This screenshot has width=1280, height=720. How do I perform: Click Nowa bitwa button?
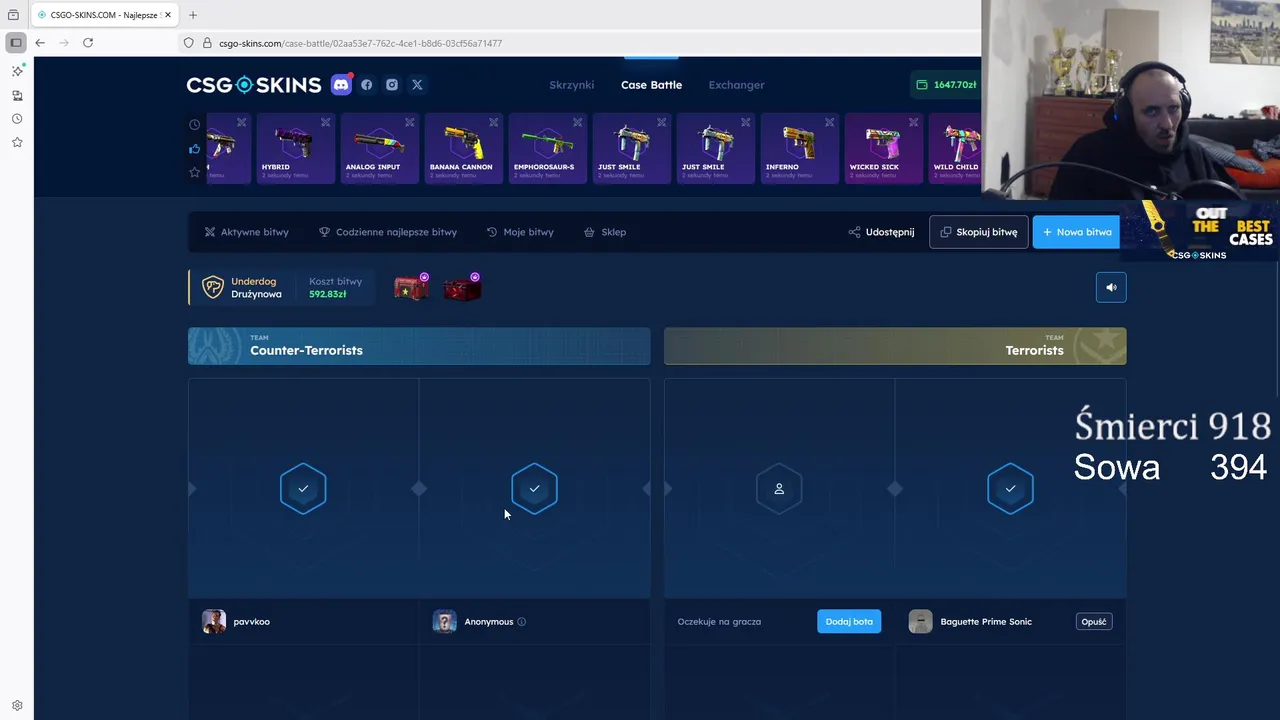click(1076, 232)
